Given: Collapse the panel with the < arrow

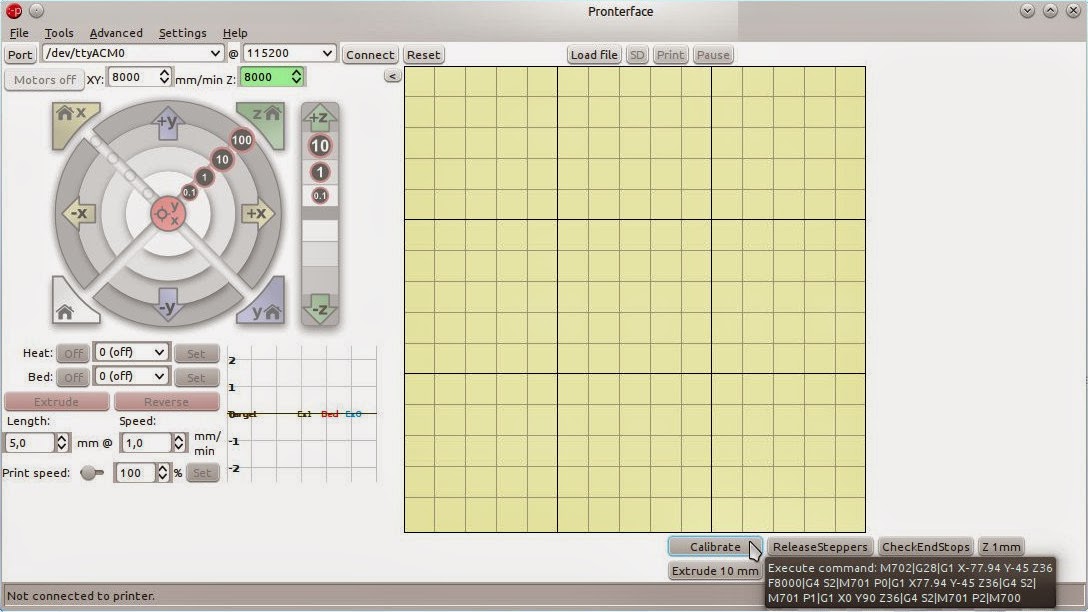Looking at the screenshot, I should [x=393, y=76].
